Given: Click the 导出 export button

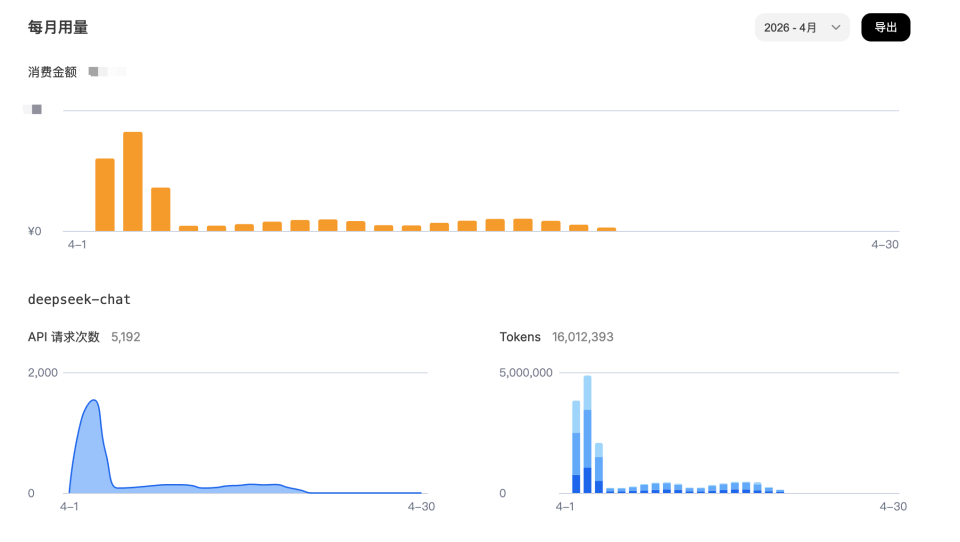Looking at the screenshot, I should click(885, 28).
